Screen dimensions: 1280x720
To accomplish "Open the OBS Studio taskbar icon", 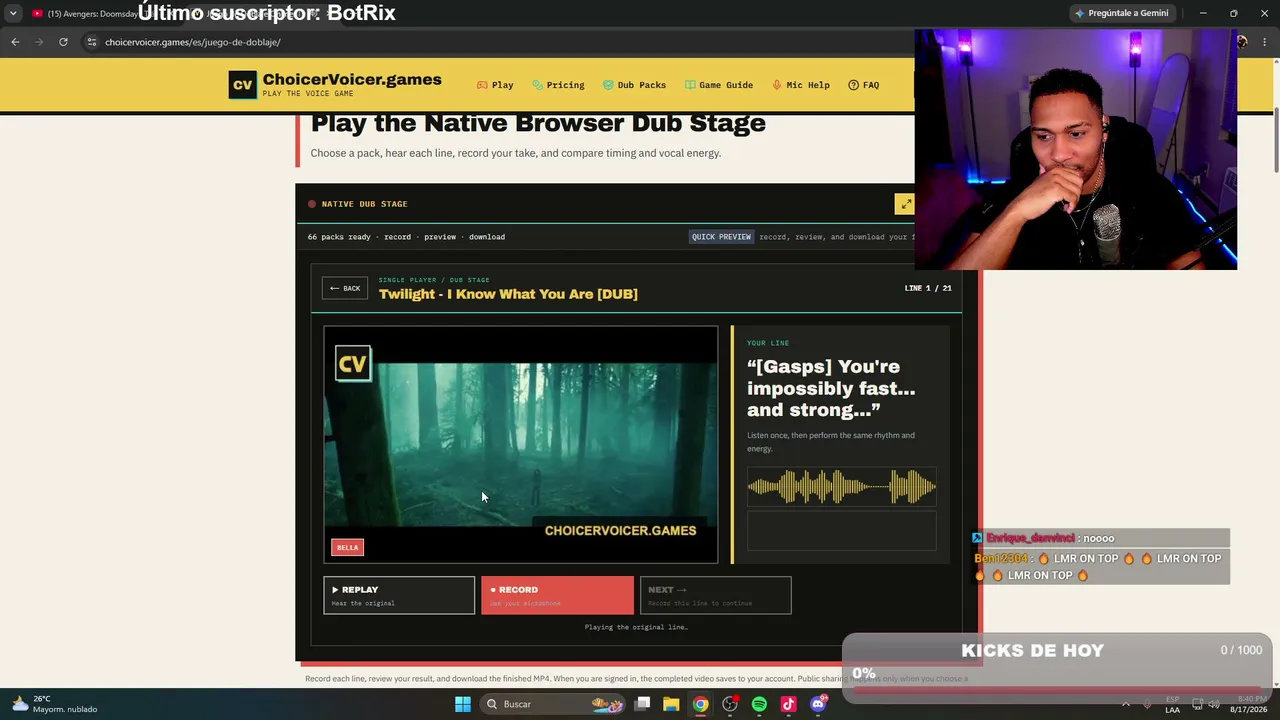I will (730, 704).
